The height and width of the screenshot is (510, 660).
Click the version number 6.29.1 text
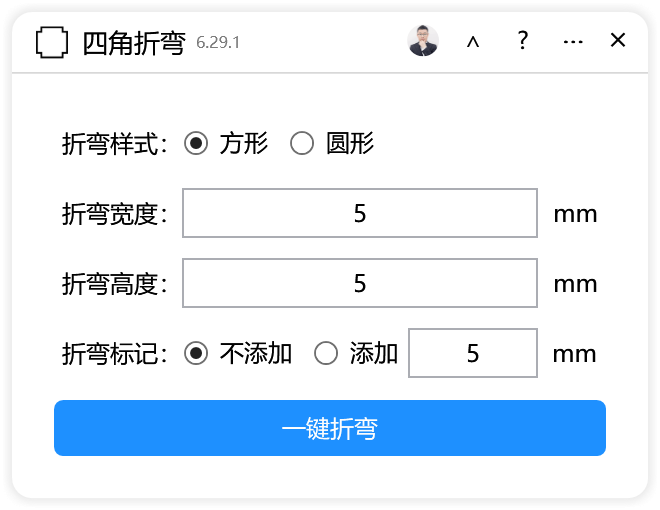[218, 42]
